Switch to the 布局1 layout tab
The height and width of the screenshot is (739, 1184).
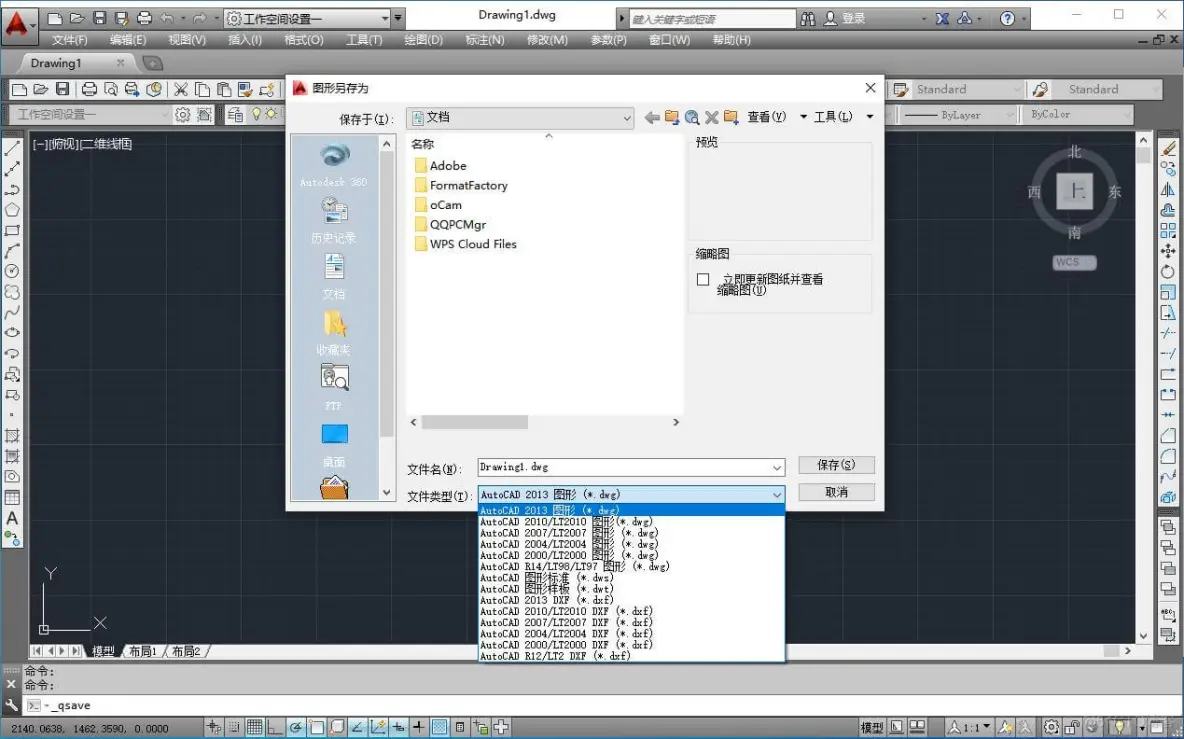point(143,651)
